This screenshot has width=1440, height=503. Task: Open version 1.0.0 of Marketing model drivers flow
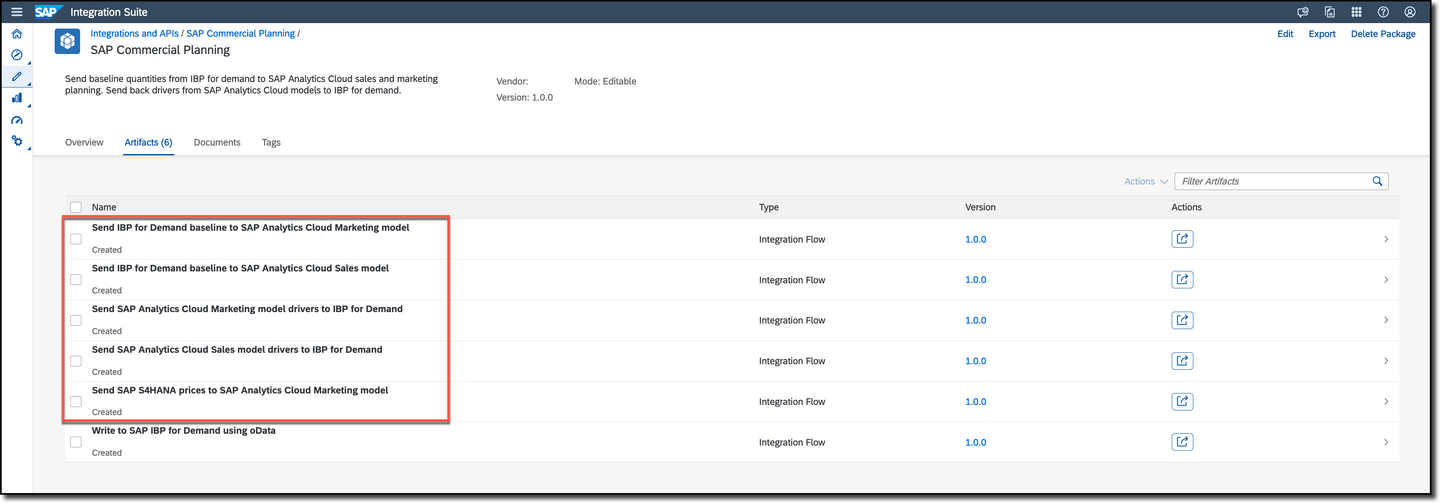pos(975,321)
